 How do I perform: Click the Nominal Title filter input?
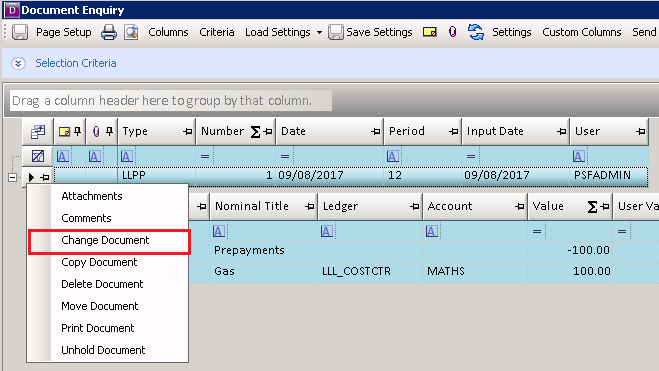point(271,231)
